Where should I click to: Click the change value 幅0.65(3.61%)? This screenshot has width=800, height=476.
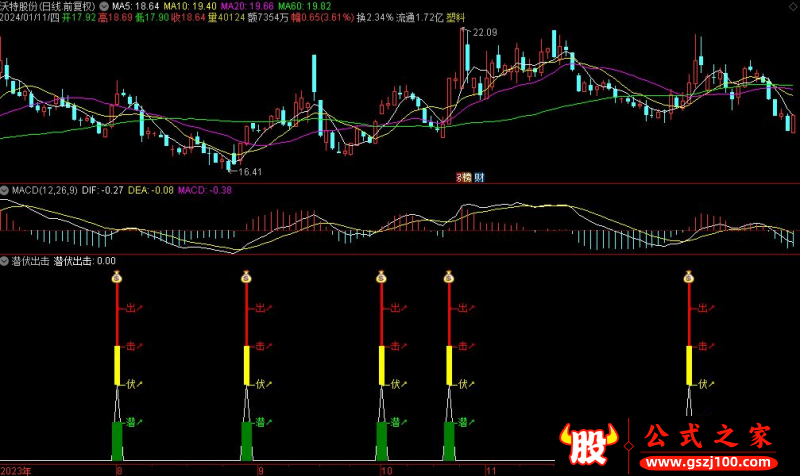[x=323, y=18]
